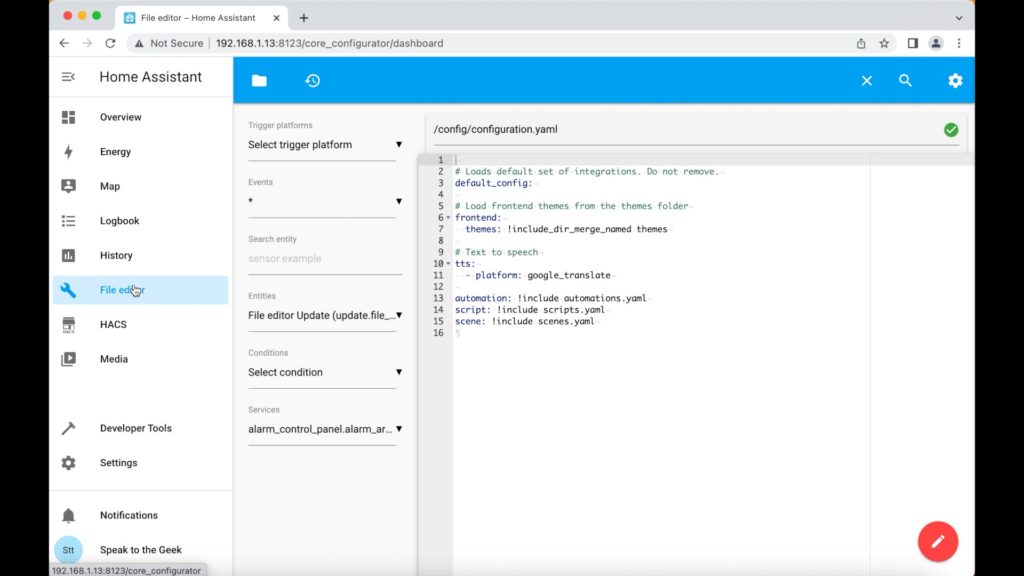The width and height of the screenshot is (1024, 576).
Task: Click the Notifications bell icon
Action: tap(69, 515)
